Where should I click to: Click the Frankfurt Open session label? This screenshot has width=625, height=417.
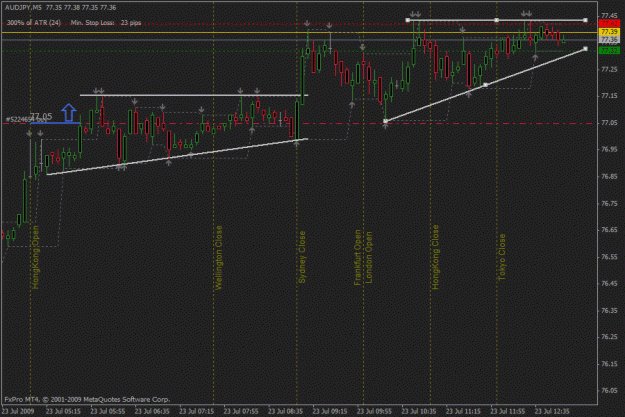(x=358, y=257)
